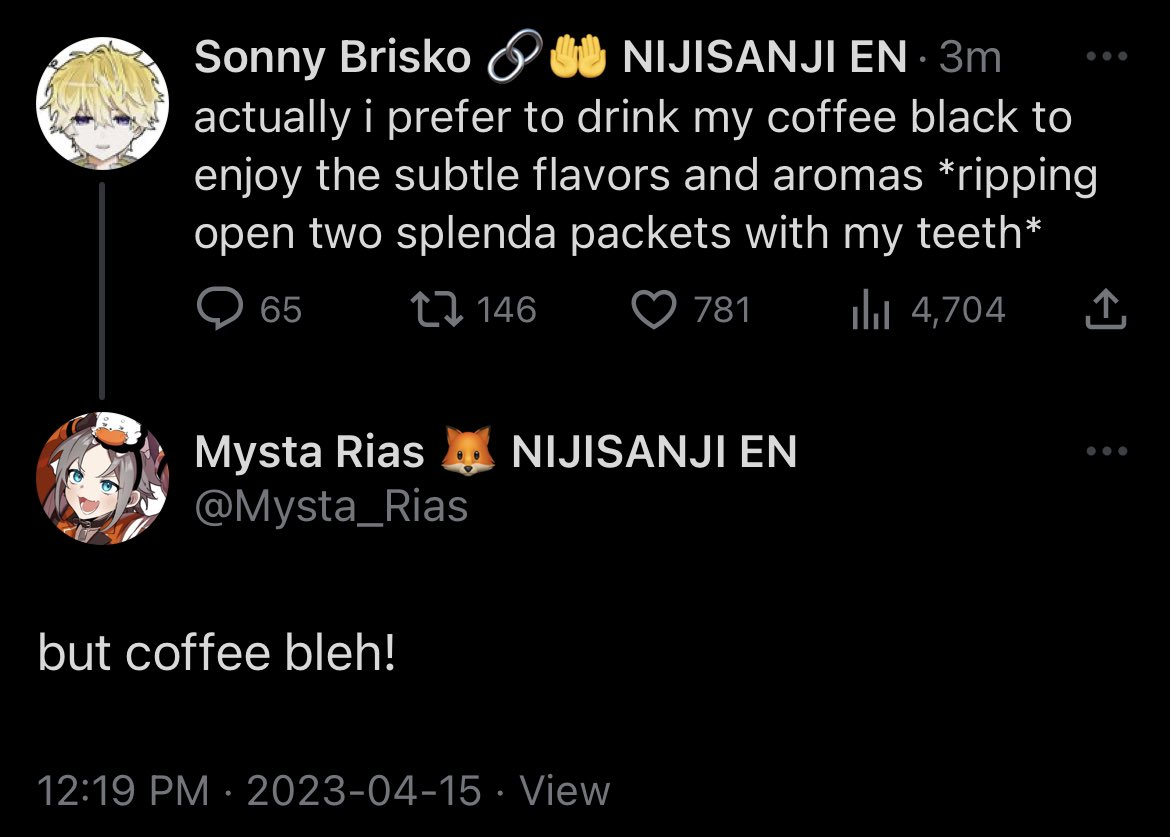Like Sonny Brisko's tweet with the heart
The width and height of the screenshot is (1170, 837).
point(655,310)
